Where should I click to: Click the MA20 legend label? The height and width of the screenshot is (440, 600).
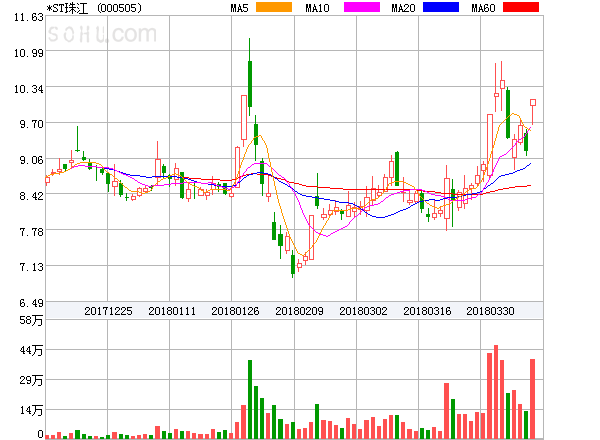point(403,8)
